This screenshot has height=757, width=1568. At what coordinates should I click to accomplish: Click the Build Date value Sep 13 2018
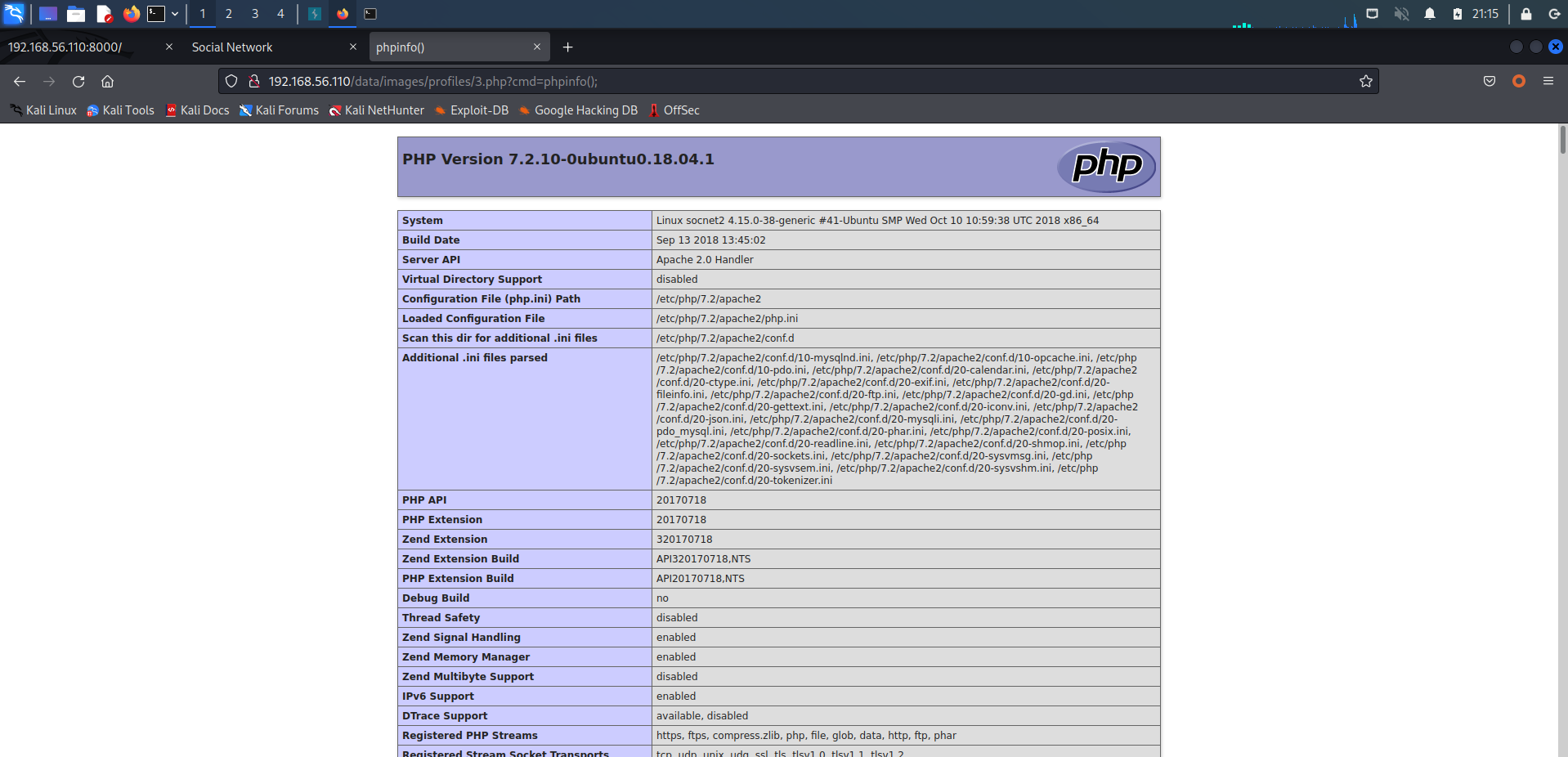click(711, 240)
